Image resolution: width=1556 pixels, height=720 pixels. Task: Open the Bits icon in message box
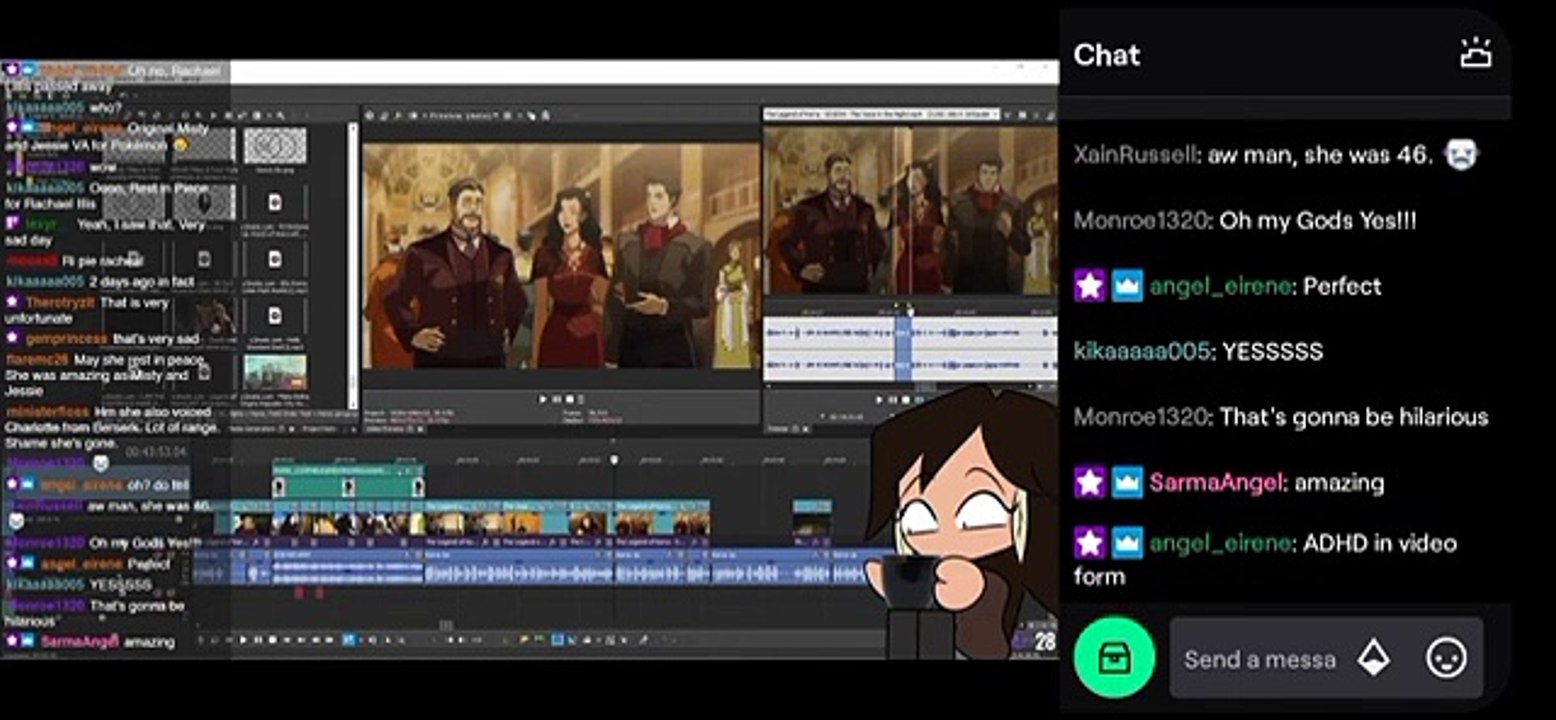point(1374,658)
